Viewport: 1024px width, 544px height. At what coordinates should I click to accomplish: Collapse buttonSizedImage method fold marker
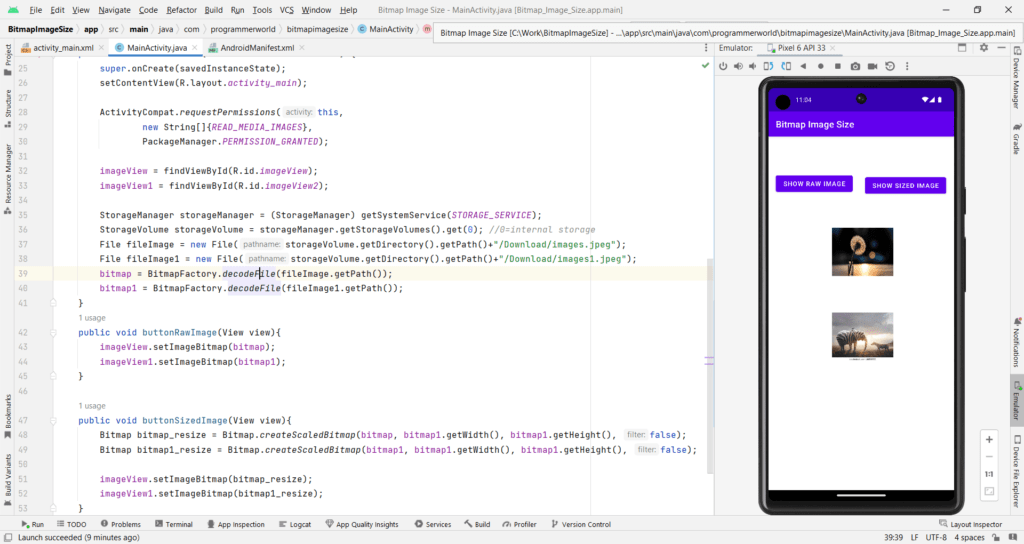pyautogui.click(x=54, y=421)
